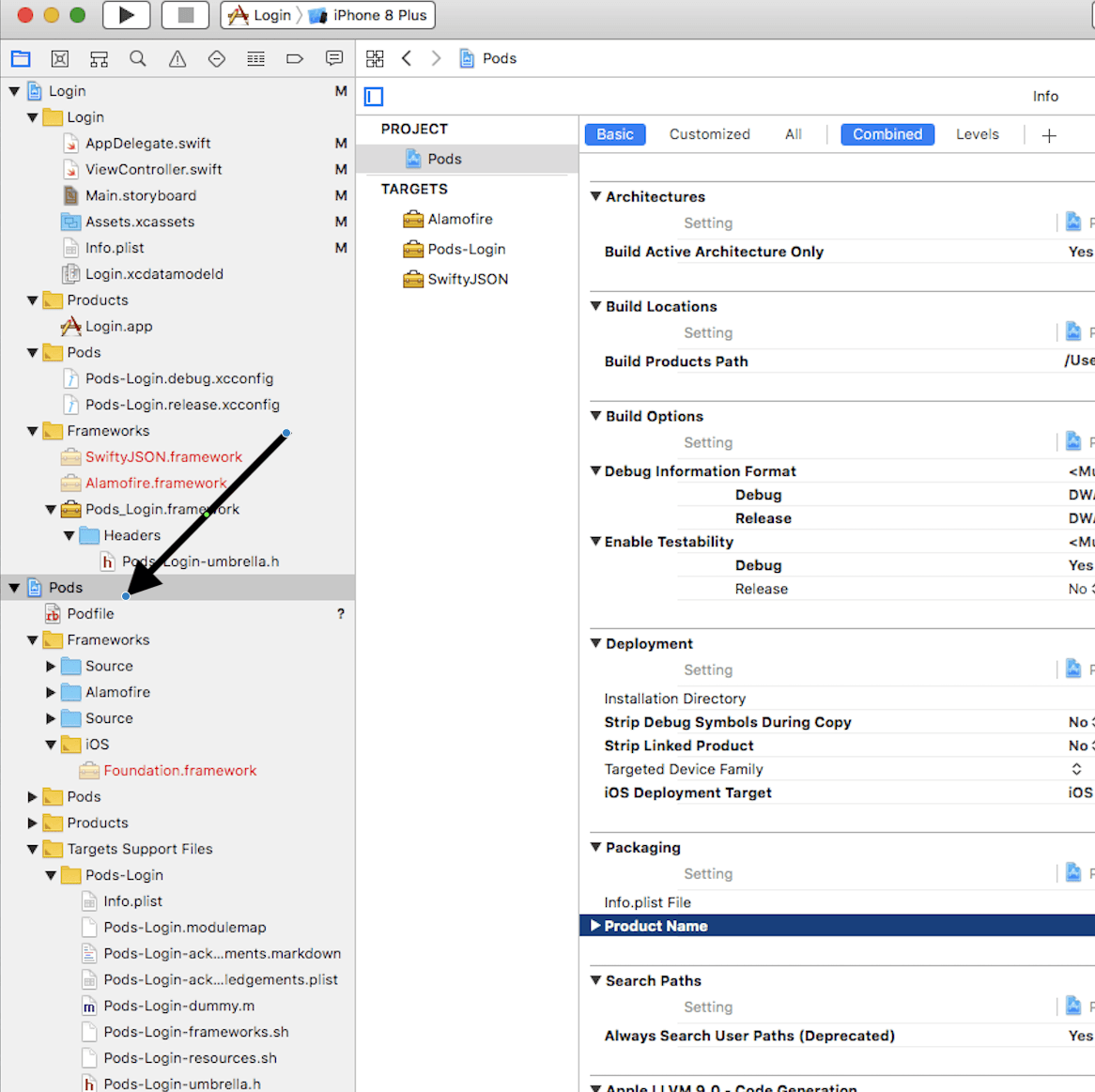Collapse the Architectures section
The height and width of the screenshot is (1092, 1095).
[595, 196]
